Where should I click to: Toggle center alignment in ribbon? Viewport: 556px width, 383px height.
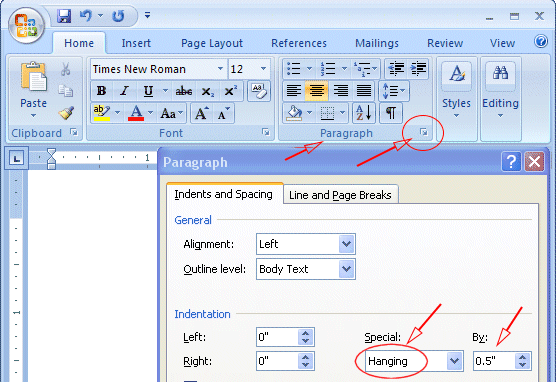(x=316, y=91)
